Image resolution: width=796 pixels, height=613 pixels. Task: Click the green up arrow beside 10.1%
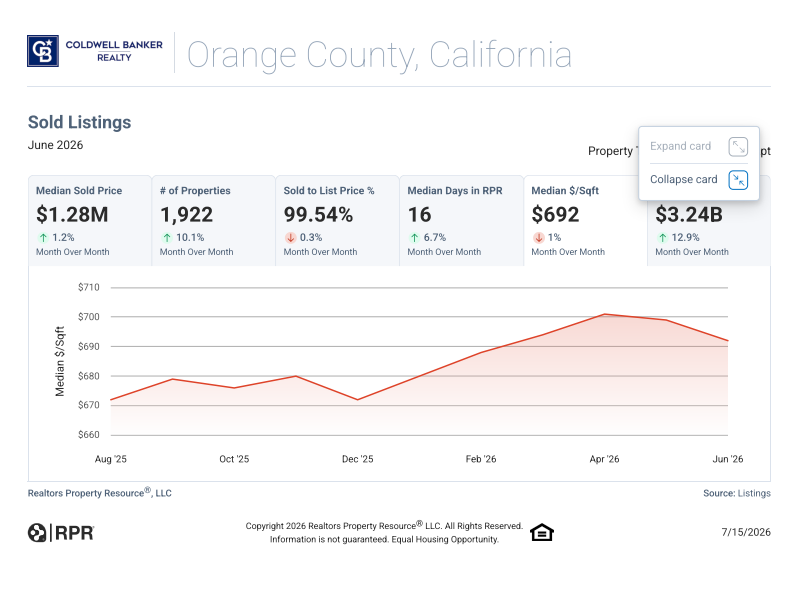[x=167, y=237]
